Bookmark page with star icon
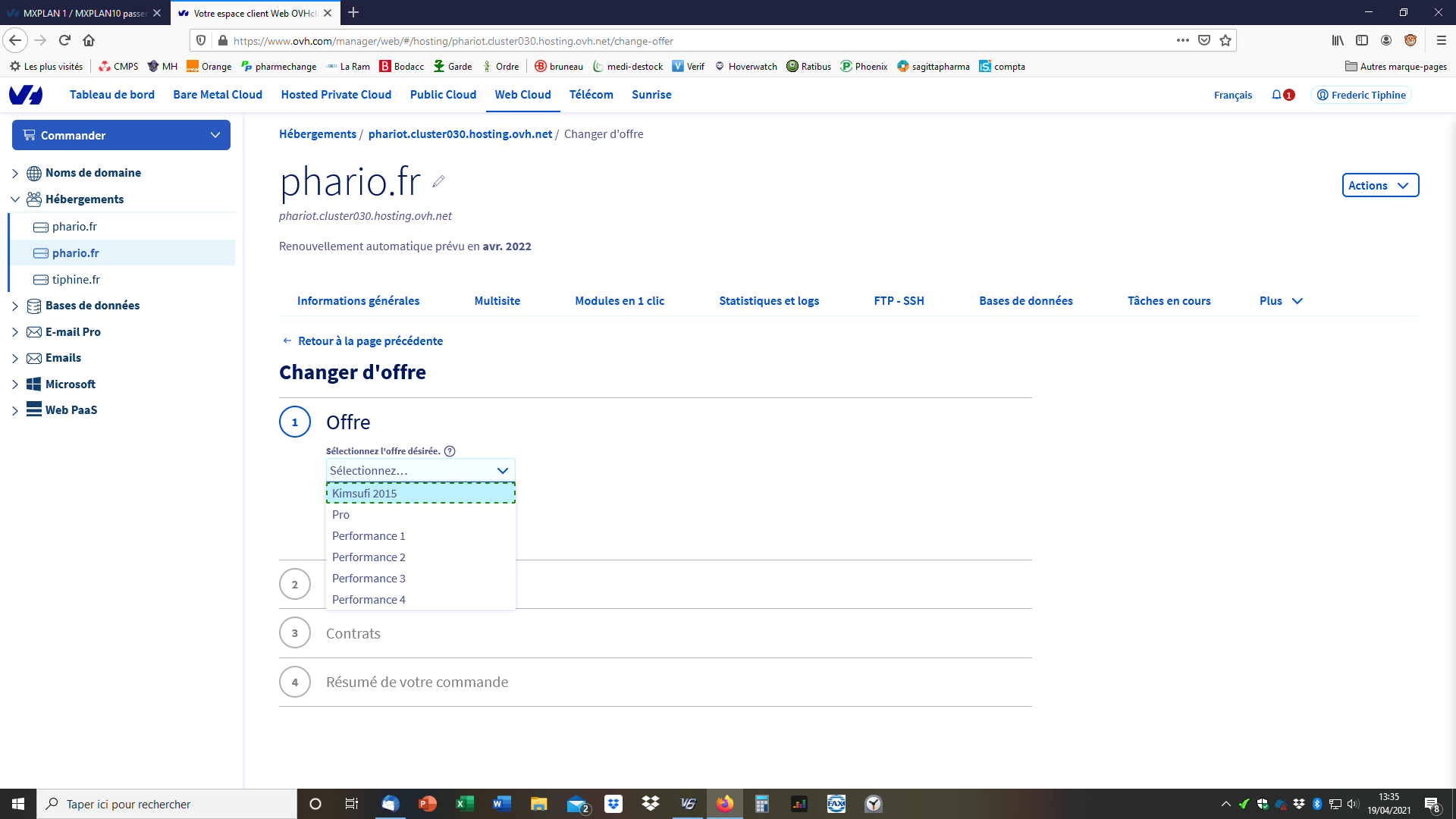 click(x=1225, y=40)
